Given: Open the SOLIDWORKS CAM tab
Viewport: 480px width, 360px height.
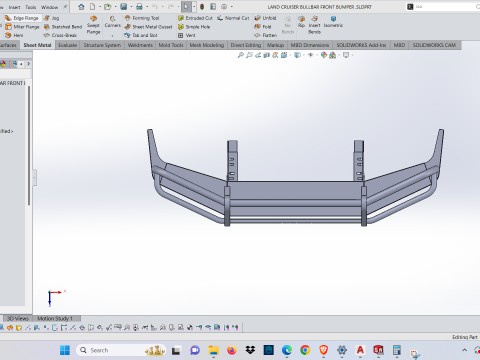Looking at the screenshot, I should (434, 45).
